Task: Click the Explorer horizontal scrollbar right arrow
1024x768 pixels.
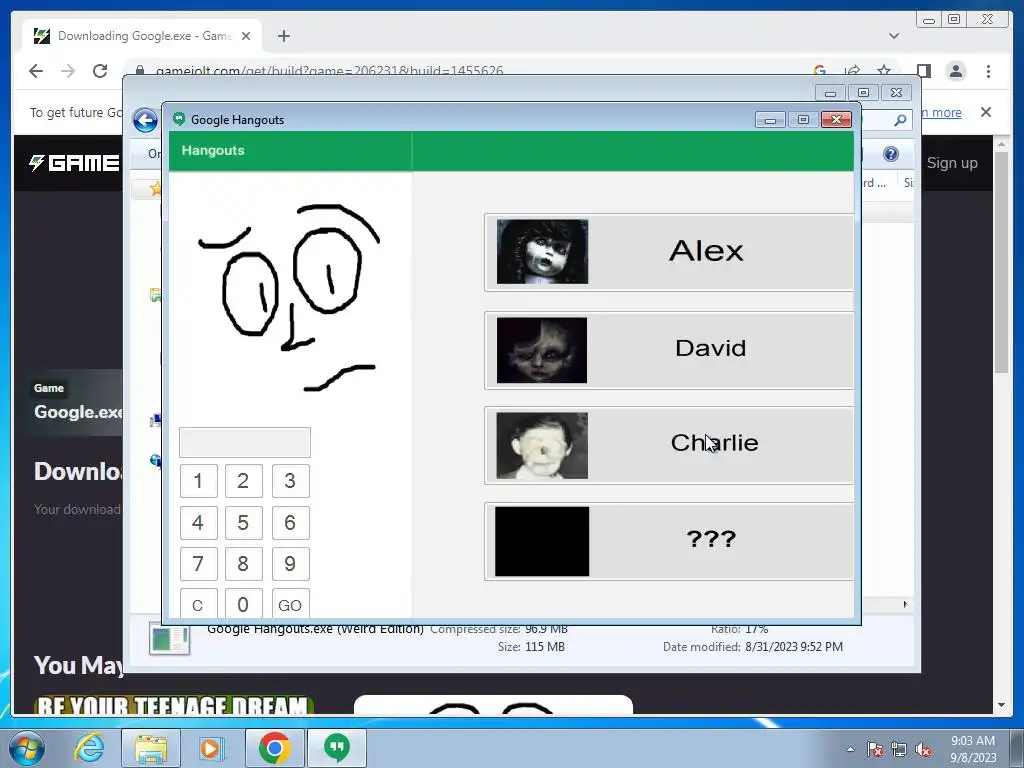Action: click(x=905, y=604)
